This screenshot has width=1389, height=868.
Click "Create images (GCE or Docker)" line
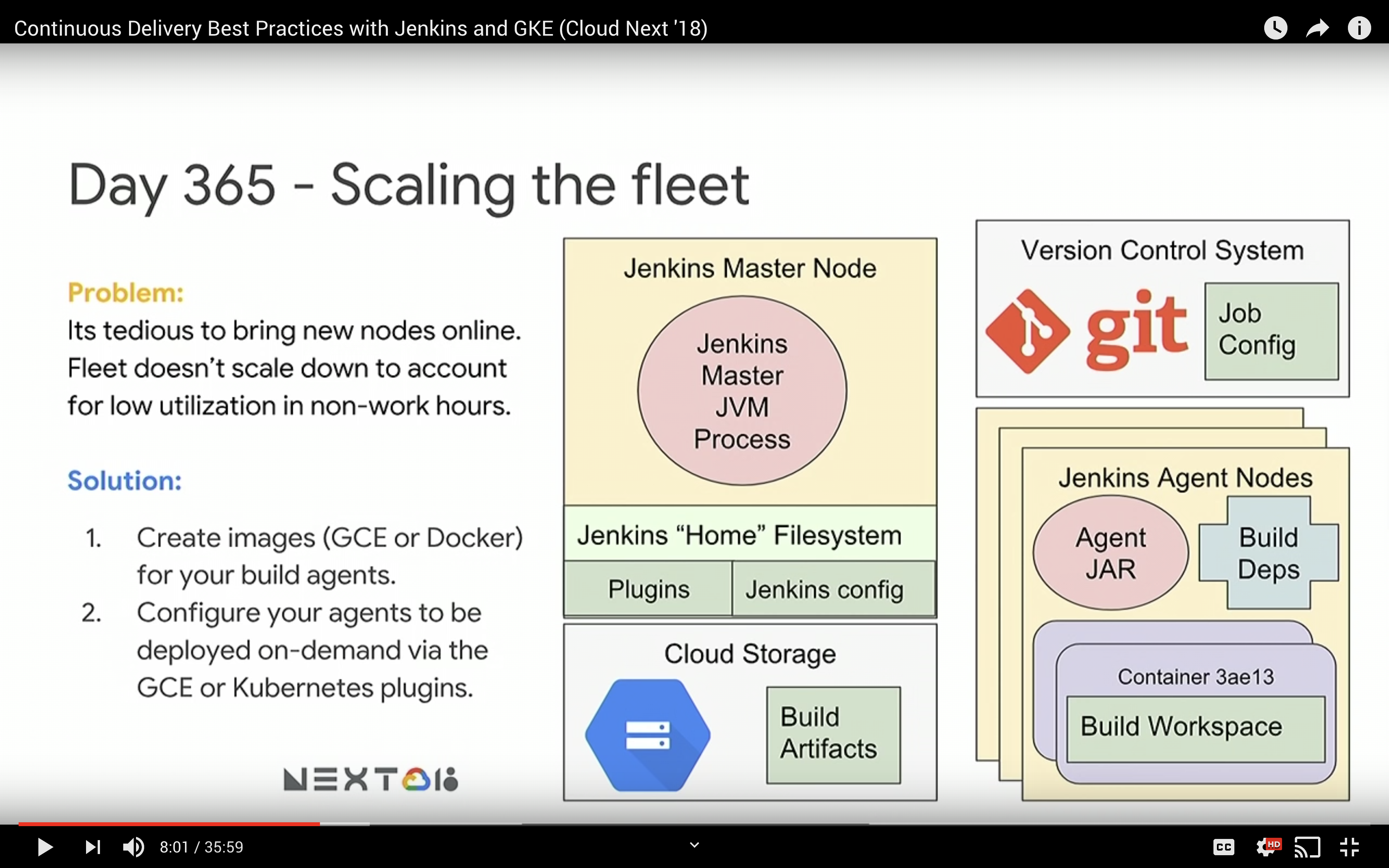[329, 538]
